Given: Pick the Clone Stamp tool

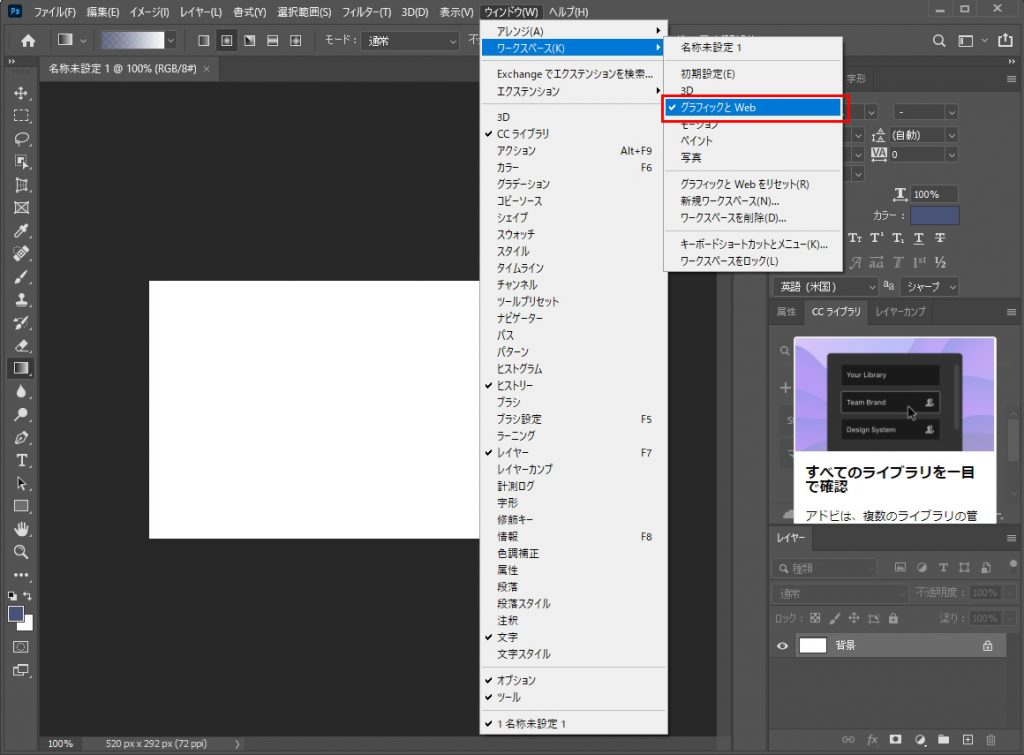Looking at the screenshot, I should 21,300.
